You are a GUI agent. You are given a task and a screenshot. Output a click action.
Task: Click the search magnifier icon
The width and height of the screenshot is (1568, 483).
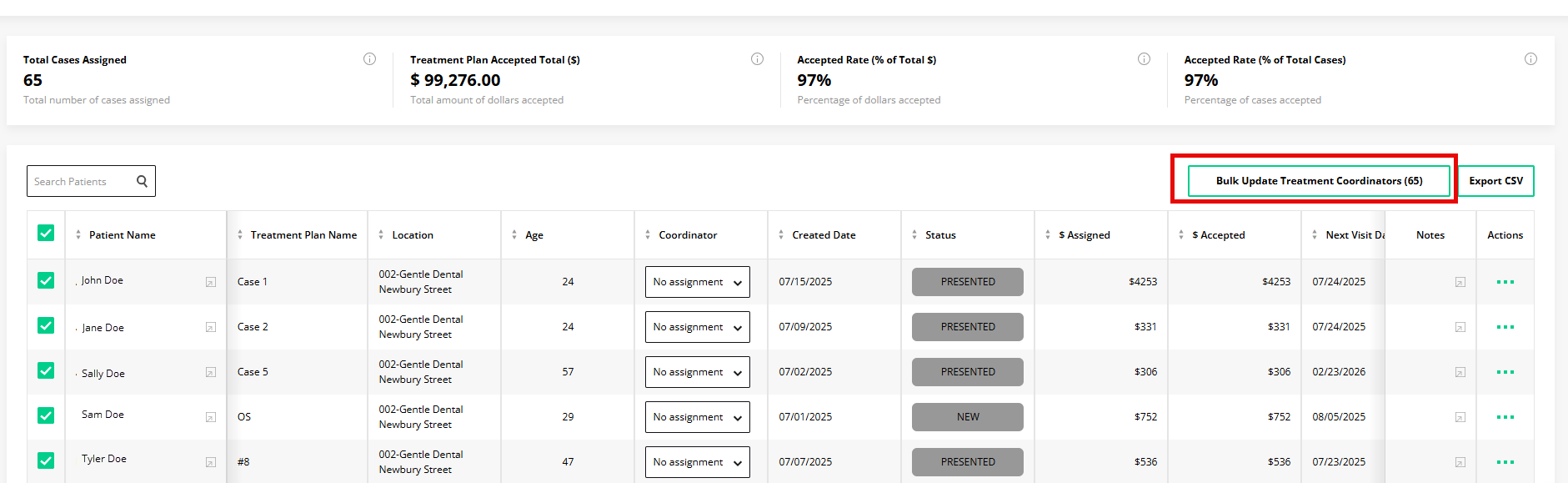(x=142, y=181)
